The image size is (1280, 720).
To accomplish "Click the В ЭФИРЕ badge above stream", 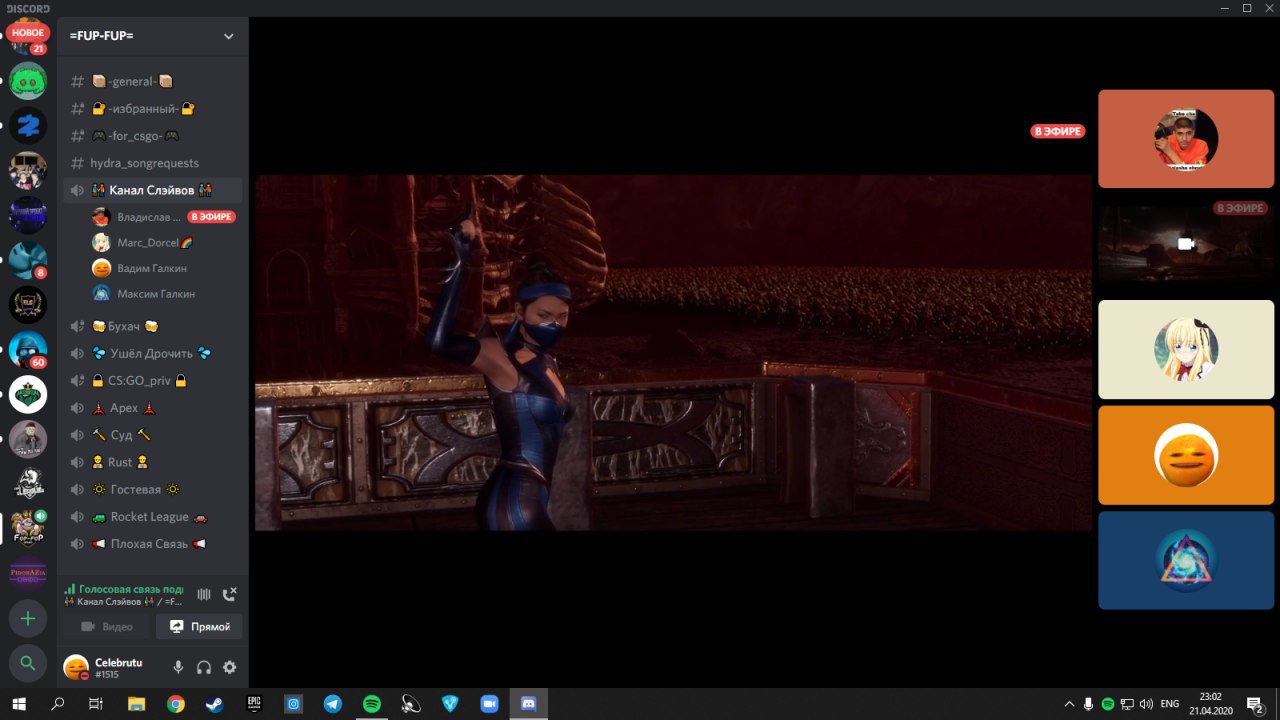I will click(x=1058, y=131).
